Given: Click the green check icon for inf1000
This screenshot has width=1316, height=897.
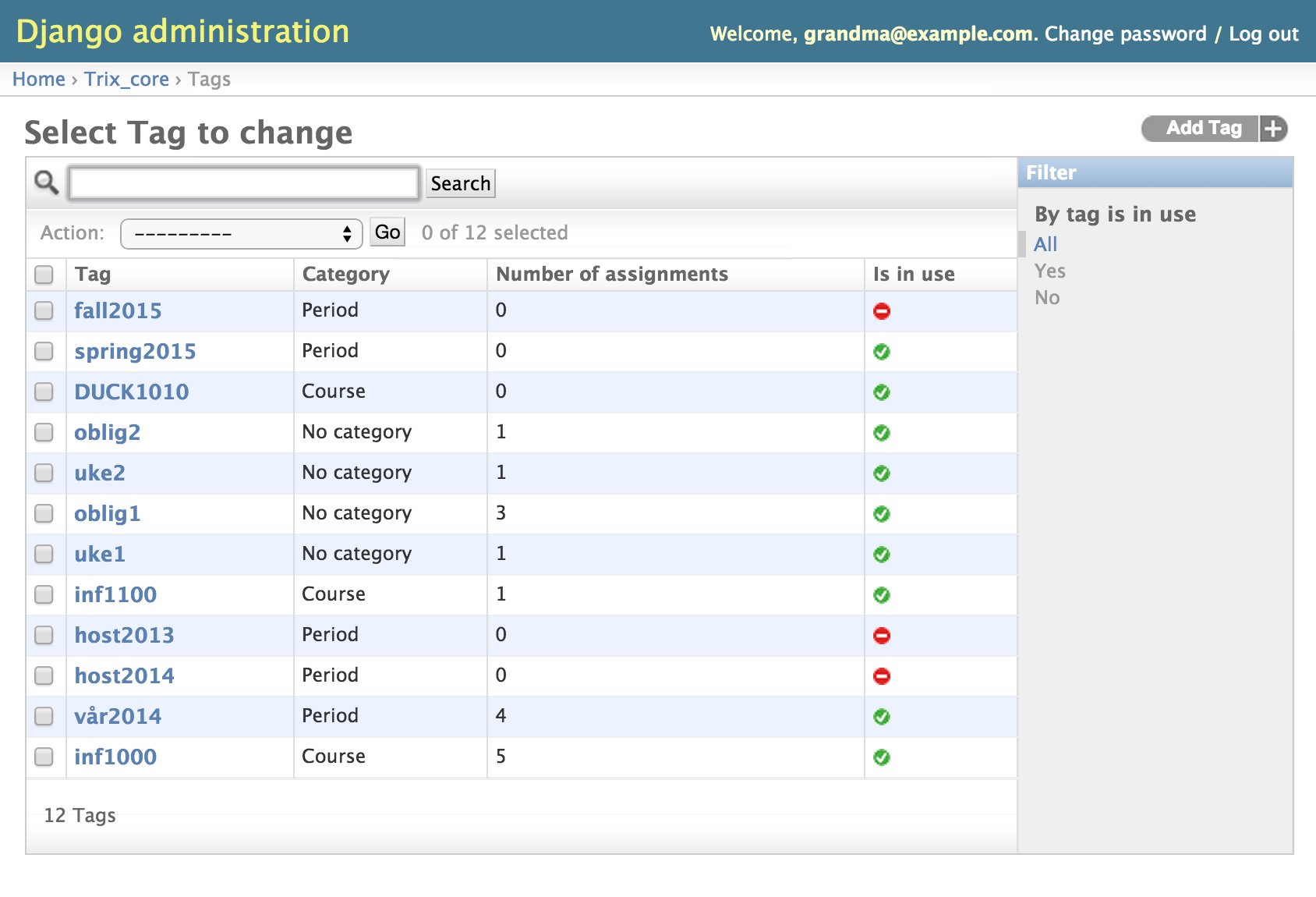Looking at the screenshot, I should pyautogui.click(x=882, y=757).
